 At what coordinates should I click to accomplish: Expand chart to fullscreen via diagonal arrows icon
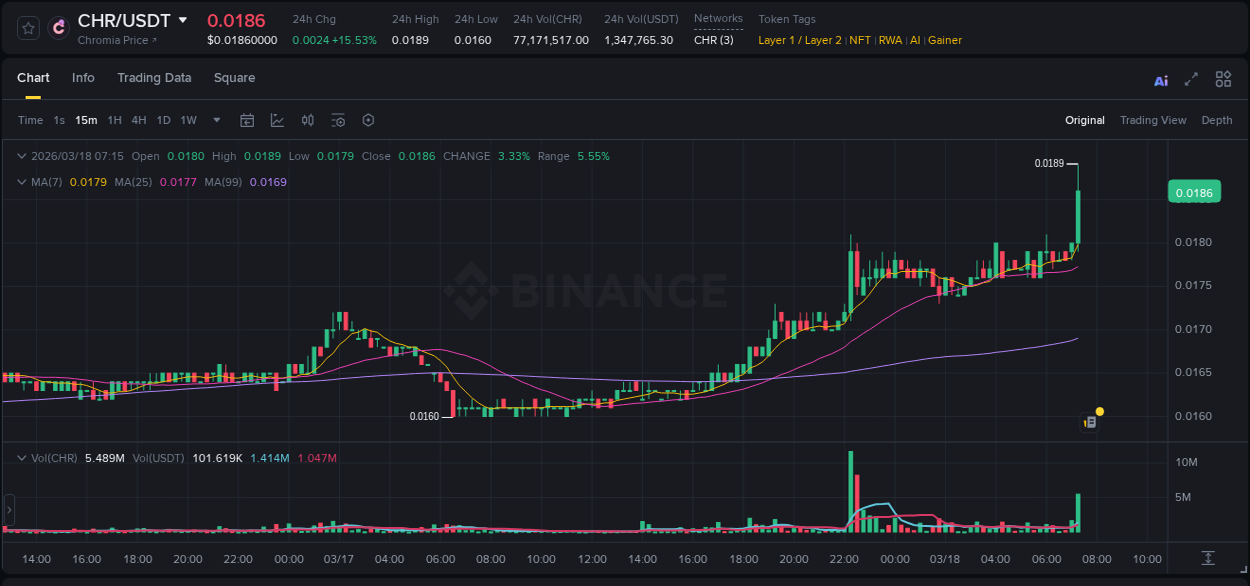coord(1190,79)
